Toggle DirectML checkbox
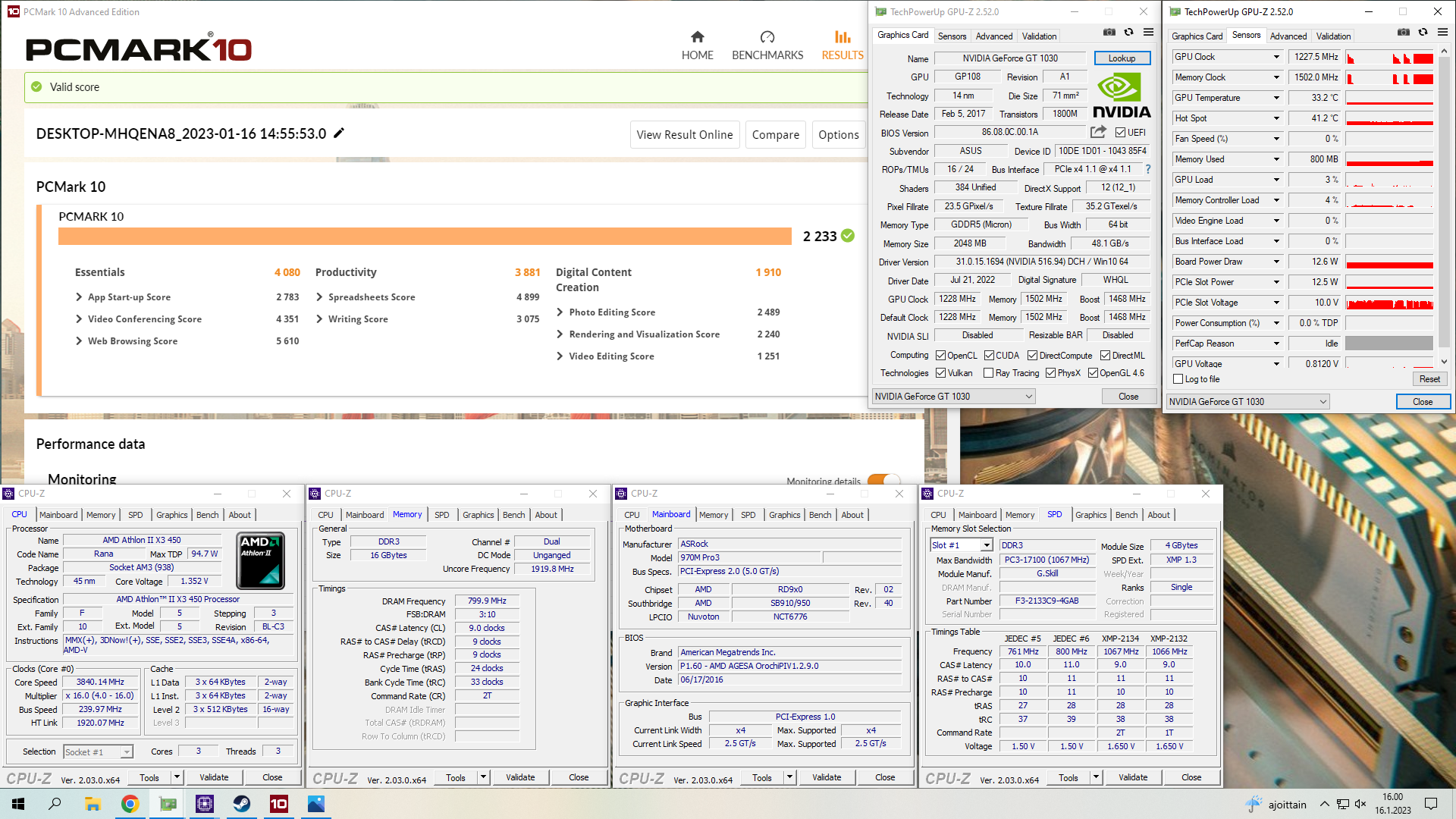The height and width of the screenshot is (819, 1456). pos(1105,356)
